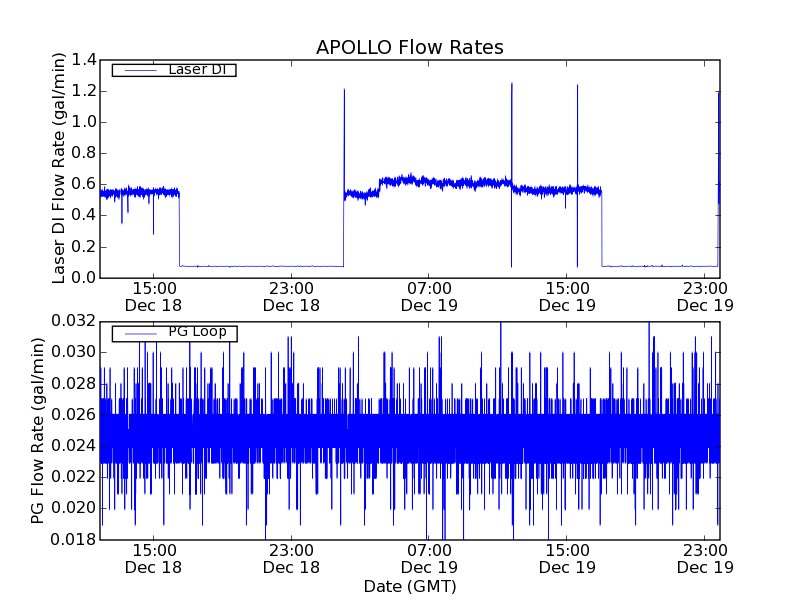800x600 pixels.
Task: Click the blue line sample in PG Loop legend
Action: point(135,333)
